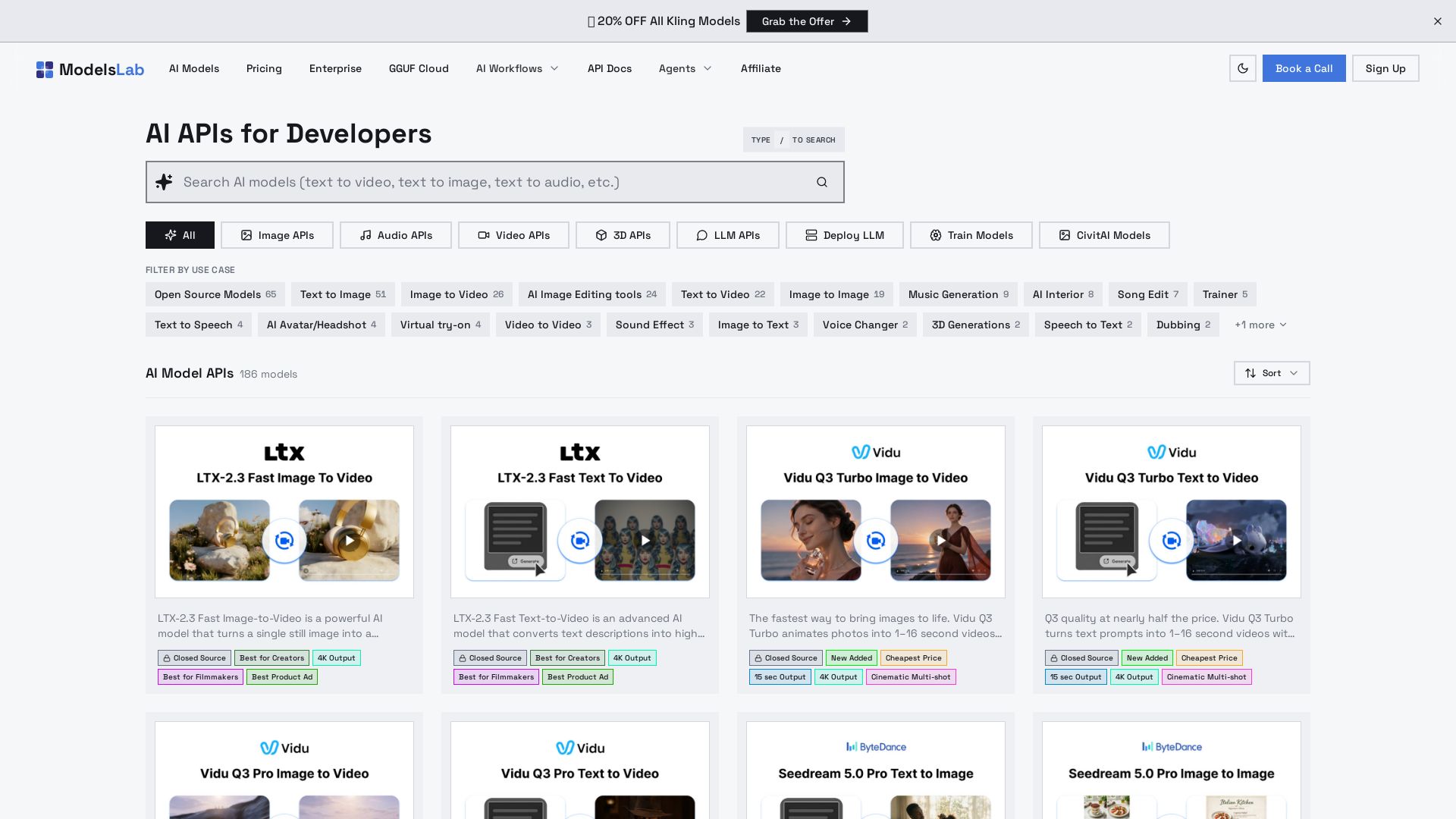Screen dimensions: 1456x819
Task: Open GGUF Cloud nav link
Action: click(x=419, y=68)
